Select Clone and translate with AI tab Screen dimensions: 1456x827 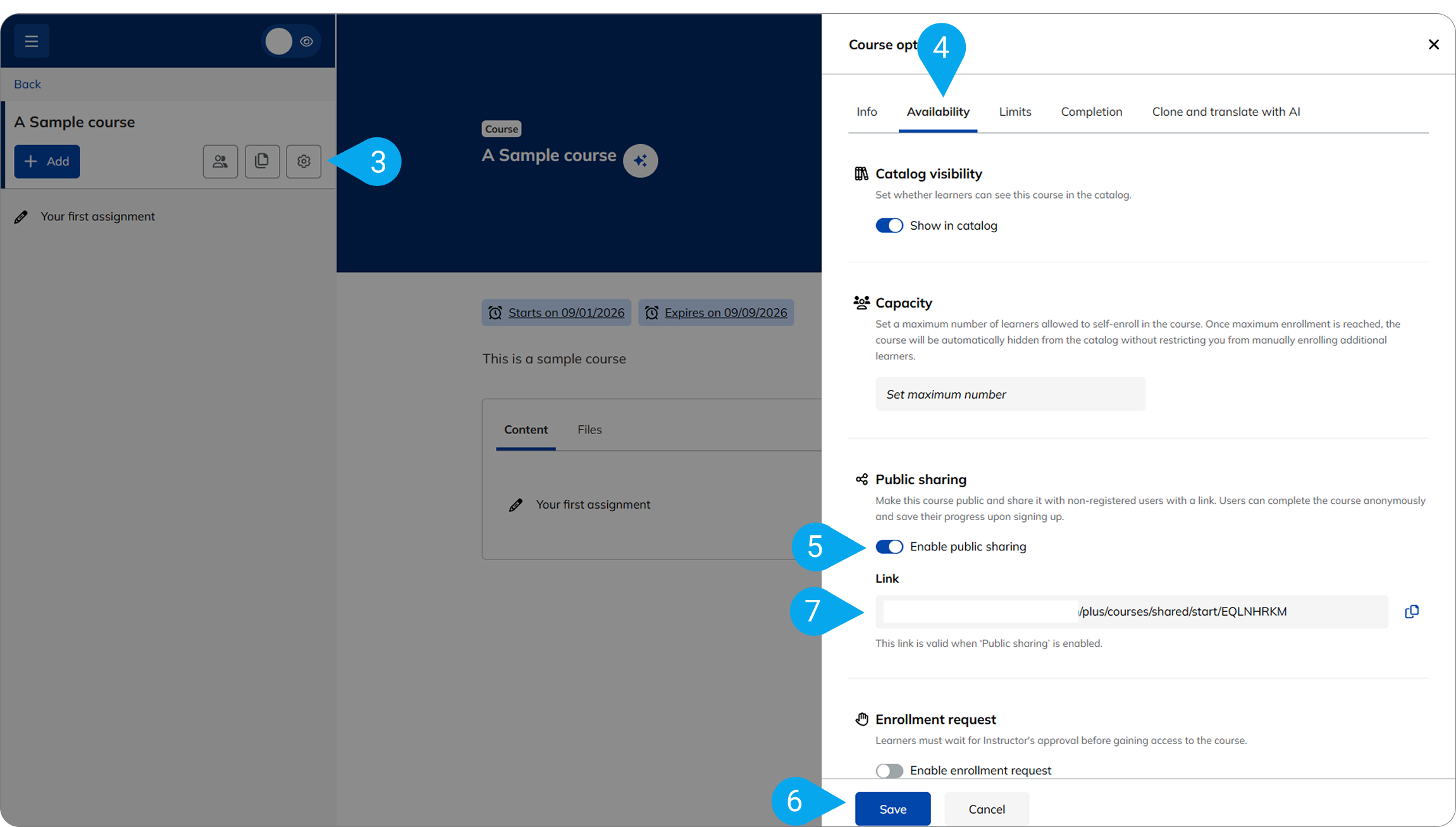(x=1226, y=111)
